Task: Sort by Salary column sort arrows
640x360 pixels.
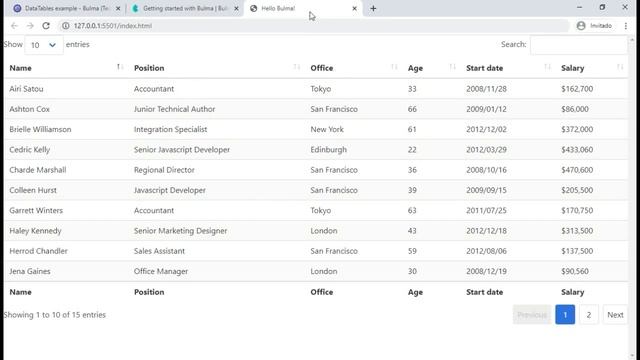Action: [x=620, y=67]
